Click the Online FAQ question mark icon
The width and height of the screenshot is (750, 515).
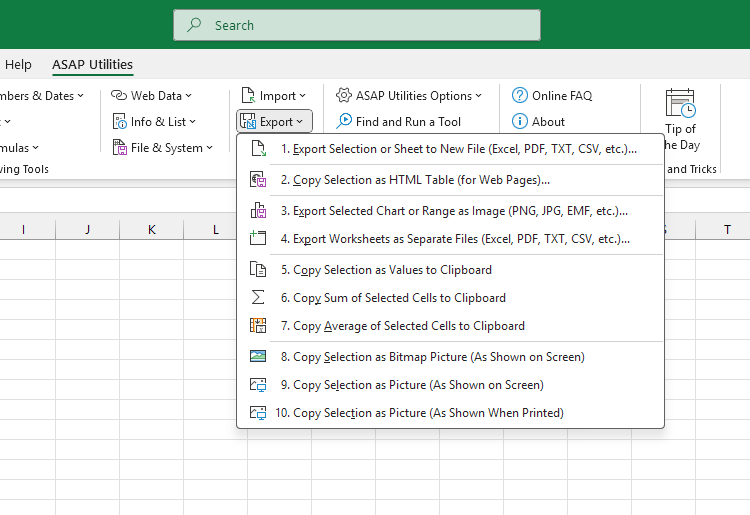click(x=520, y=95)
